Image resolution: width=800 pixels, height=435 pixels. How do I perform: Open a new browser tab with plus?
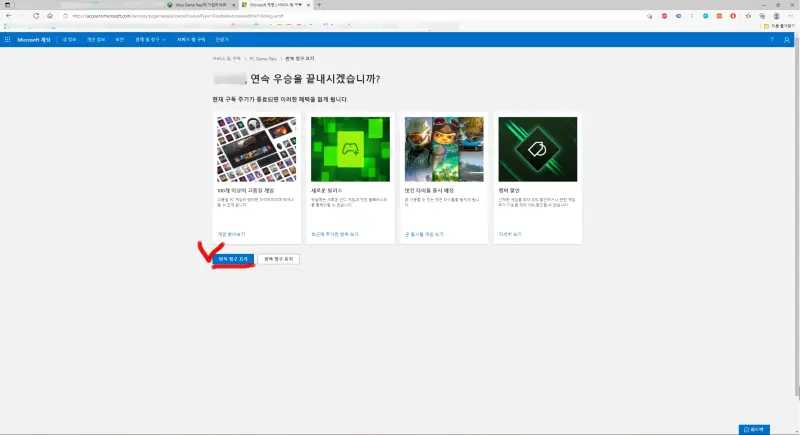319,5
